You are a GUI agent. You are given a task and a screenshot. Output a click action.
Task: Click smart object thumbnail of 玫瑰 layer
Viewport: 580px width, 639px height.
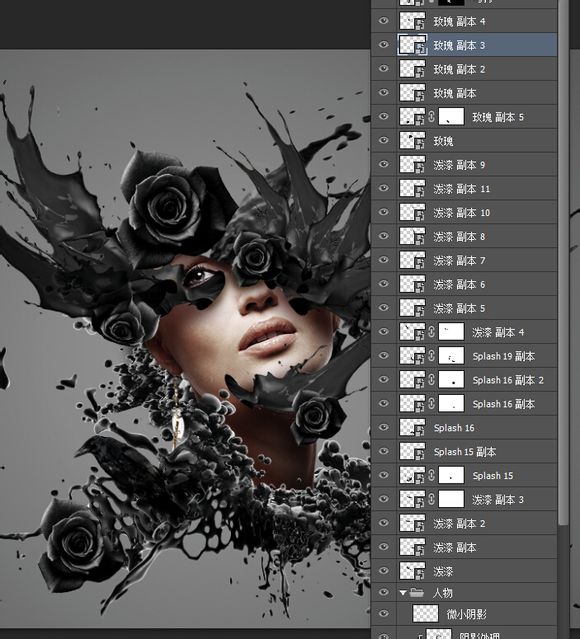(x=412, y=141)
